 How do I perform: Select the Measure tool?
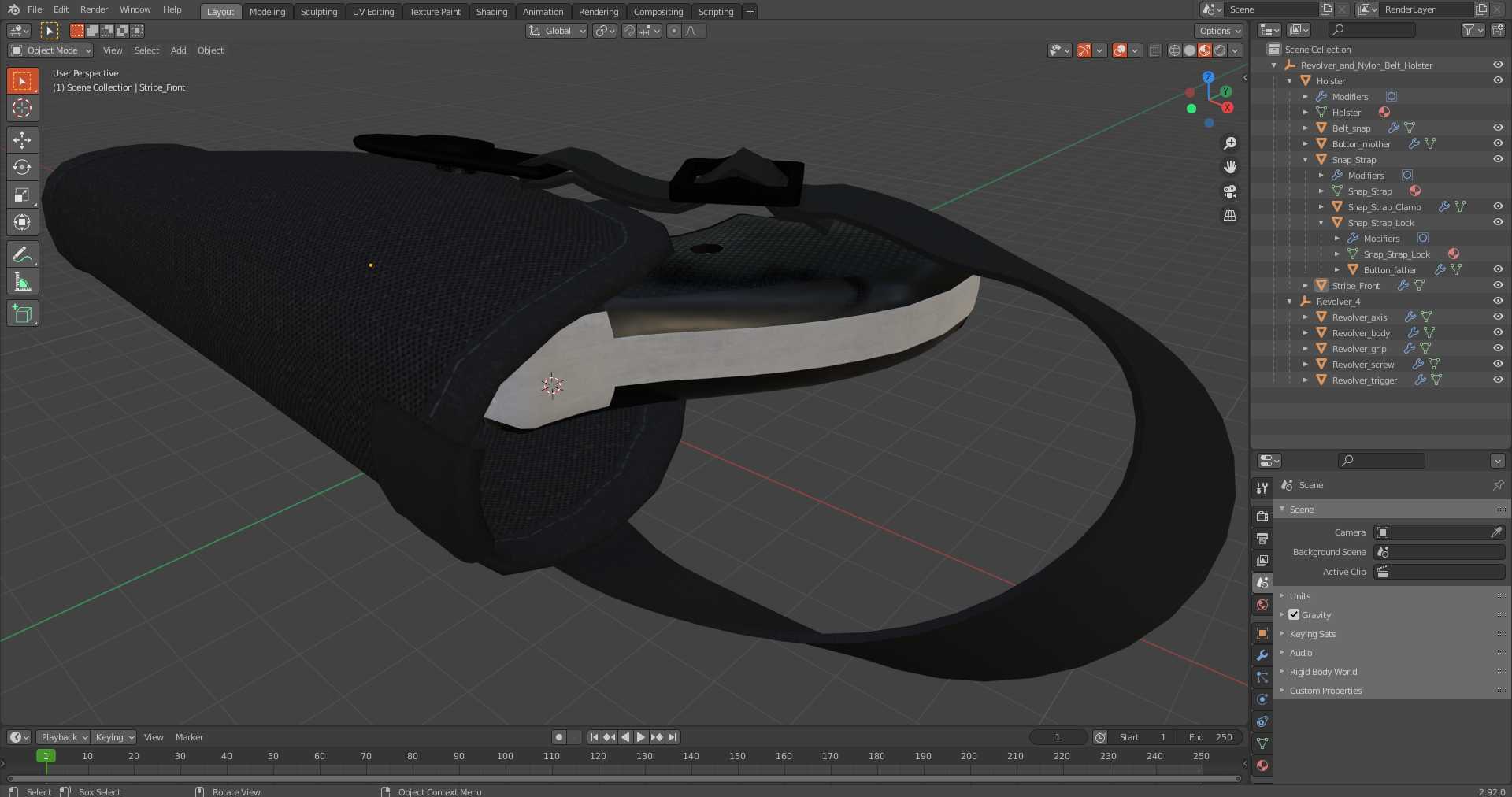click(x=23, y=282)
